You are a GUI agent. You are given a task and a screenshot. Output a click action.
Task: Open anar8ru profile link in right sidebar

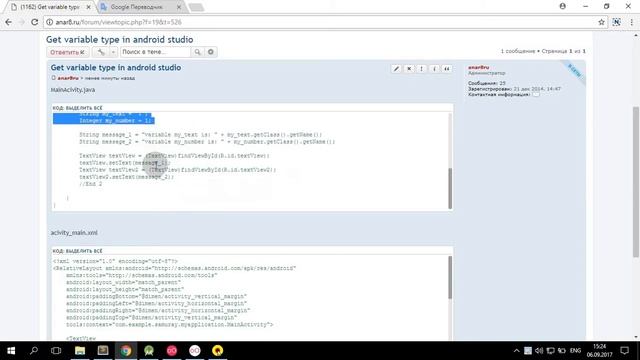coord(478,67)
